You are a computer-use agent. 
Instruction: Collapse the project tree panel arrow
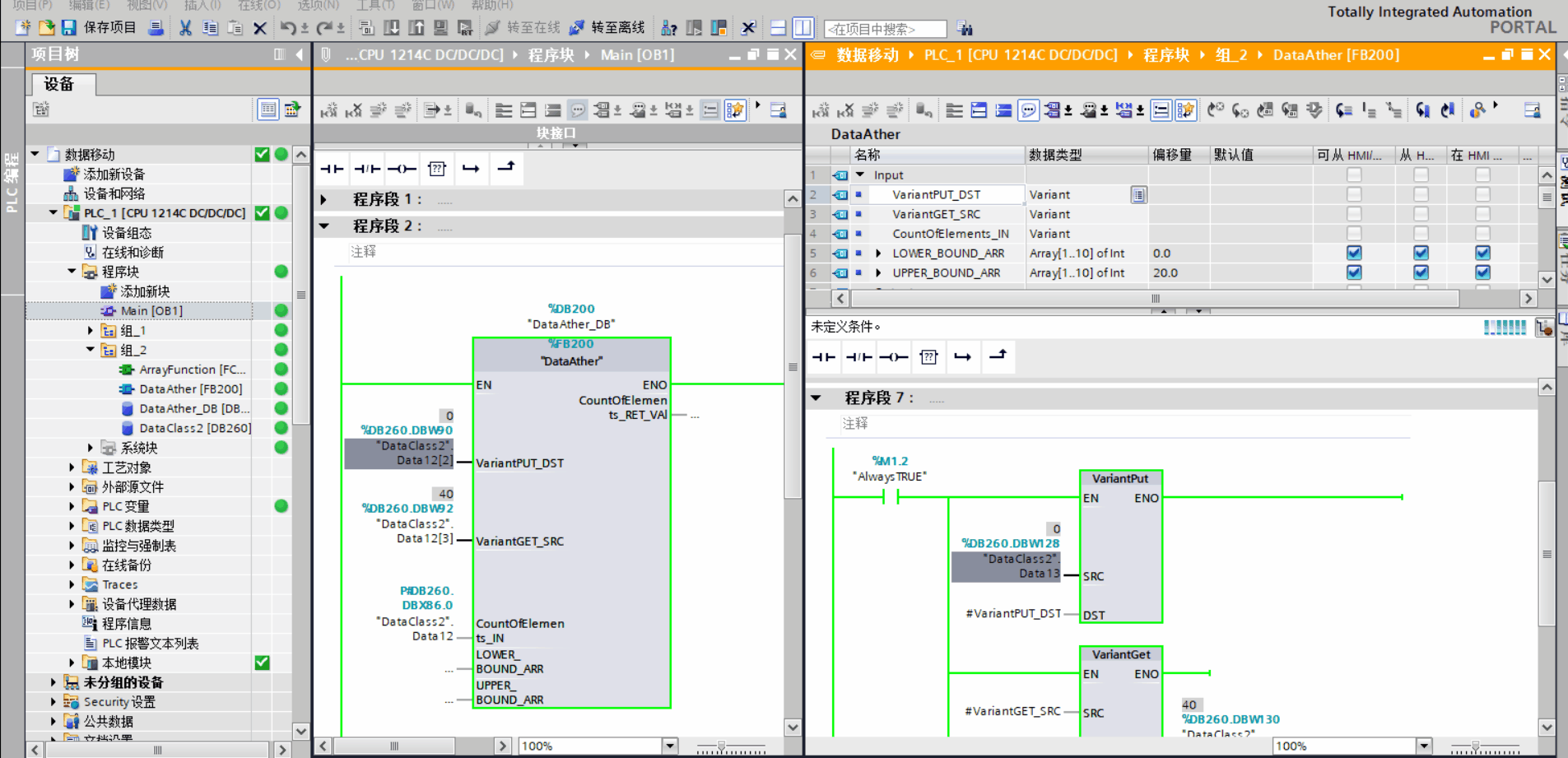point(300,54)
